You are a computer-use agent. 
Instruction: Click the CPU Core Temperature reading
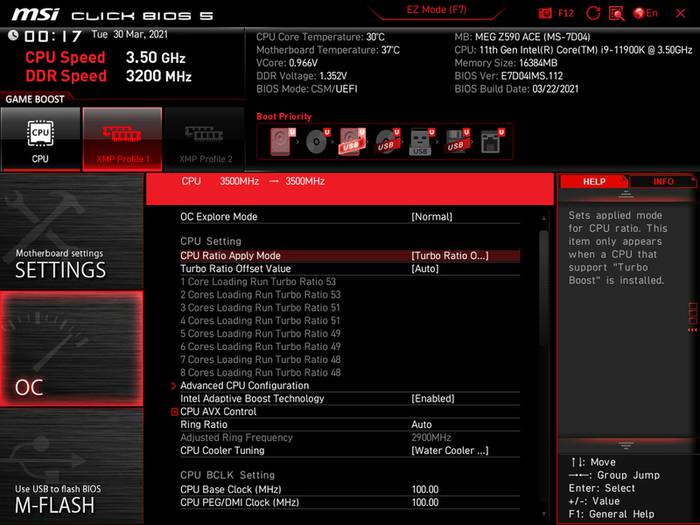pos(320,37)
